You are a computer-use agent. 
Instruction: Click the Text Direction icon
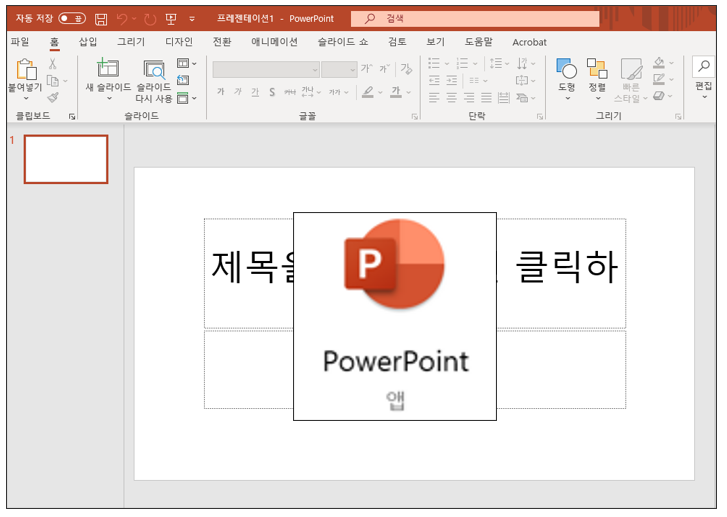523,63
